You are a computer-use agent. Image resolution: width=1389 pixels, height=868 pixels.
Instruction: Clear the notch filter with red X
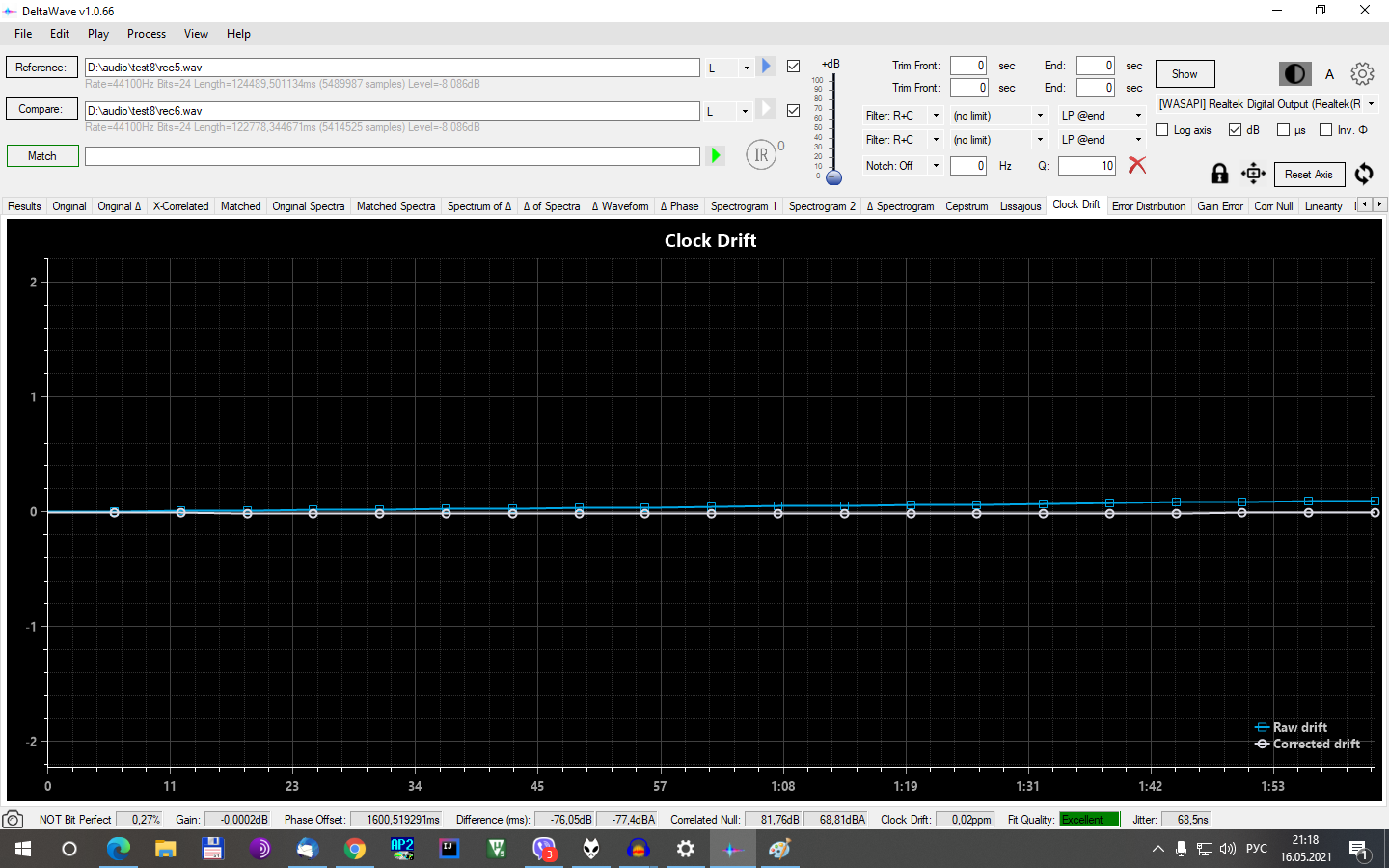point(1137,165)
